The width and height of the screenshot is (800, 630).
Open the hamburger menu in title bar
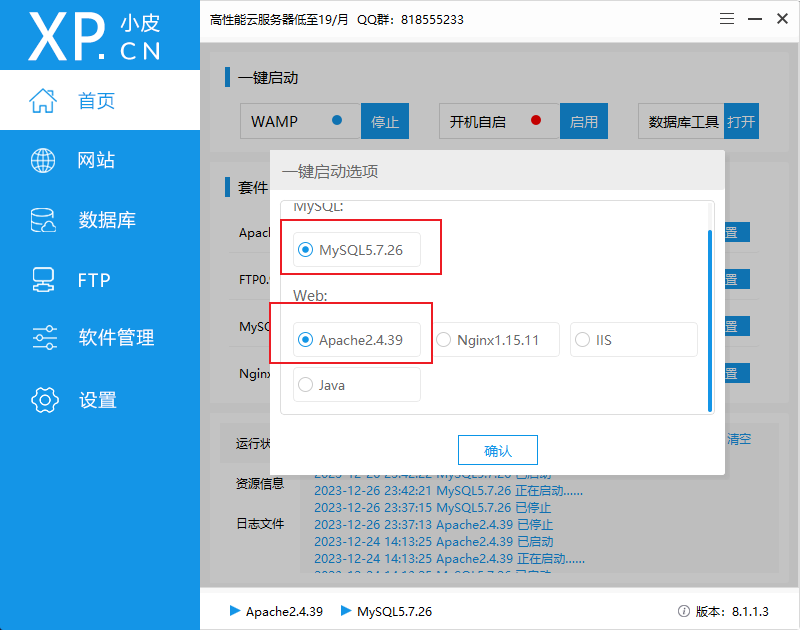click(727, 19)
